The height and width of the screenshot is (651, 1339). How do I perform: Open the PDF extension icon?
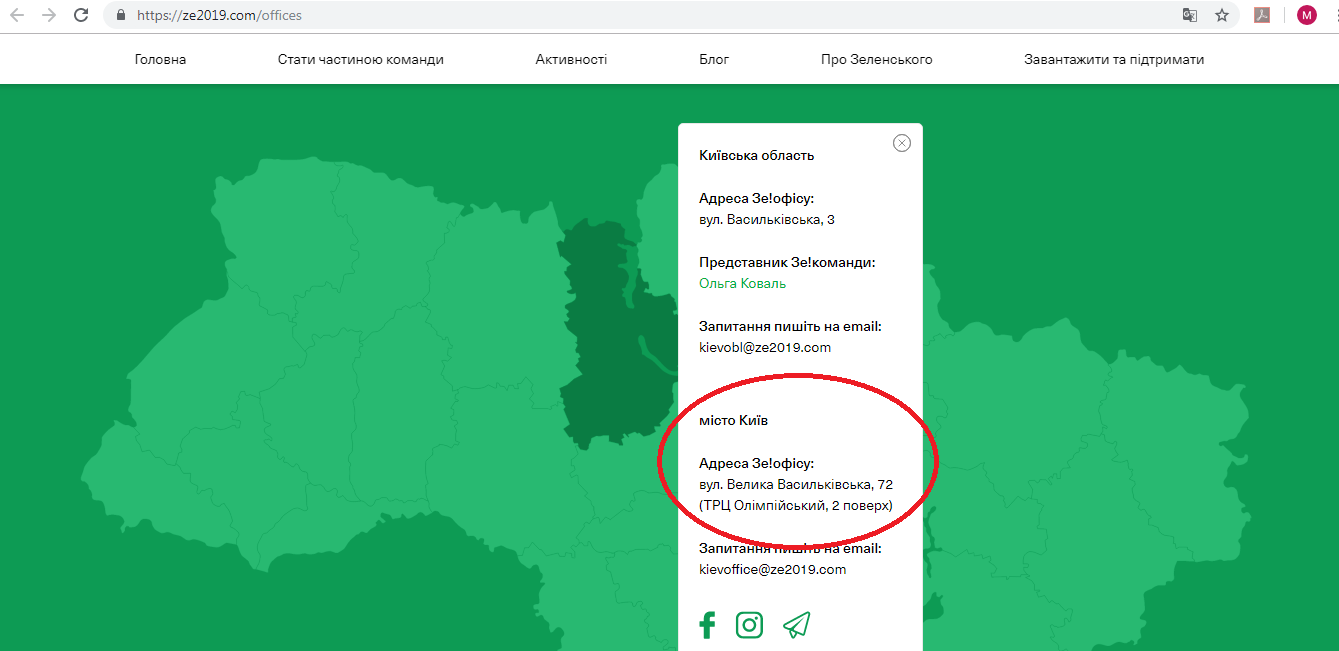[1263, 15]
